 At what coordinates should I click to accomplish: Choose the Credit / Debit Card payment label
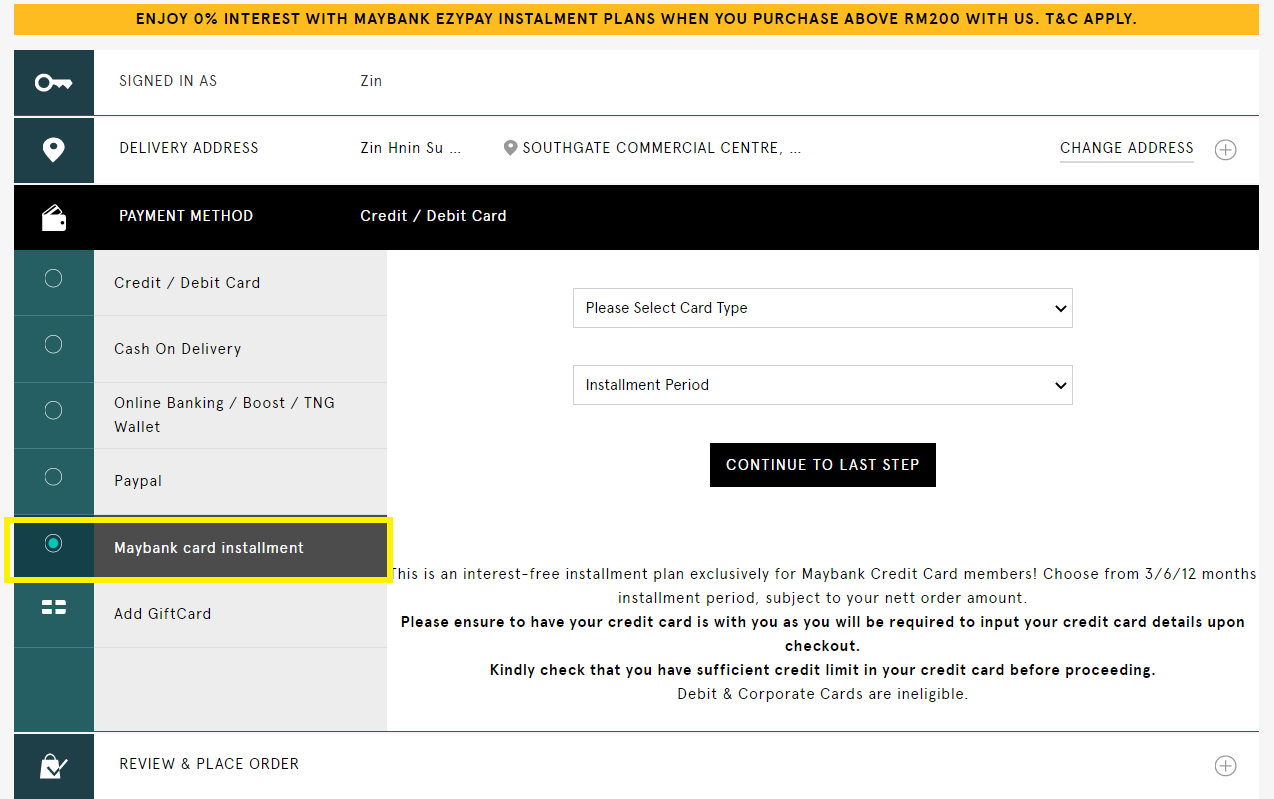187,283
